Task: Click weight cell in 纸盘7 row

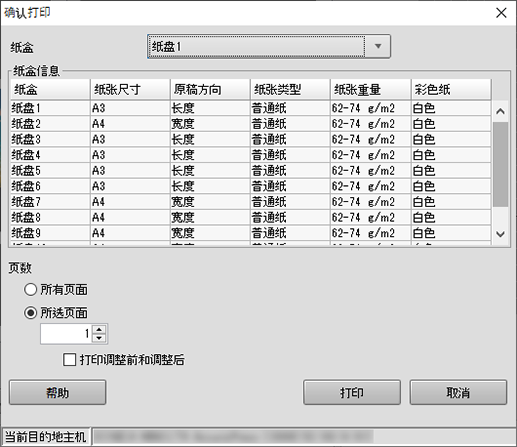Action: click(371, 202)
